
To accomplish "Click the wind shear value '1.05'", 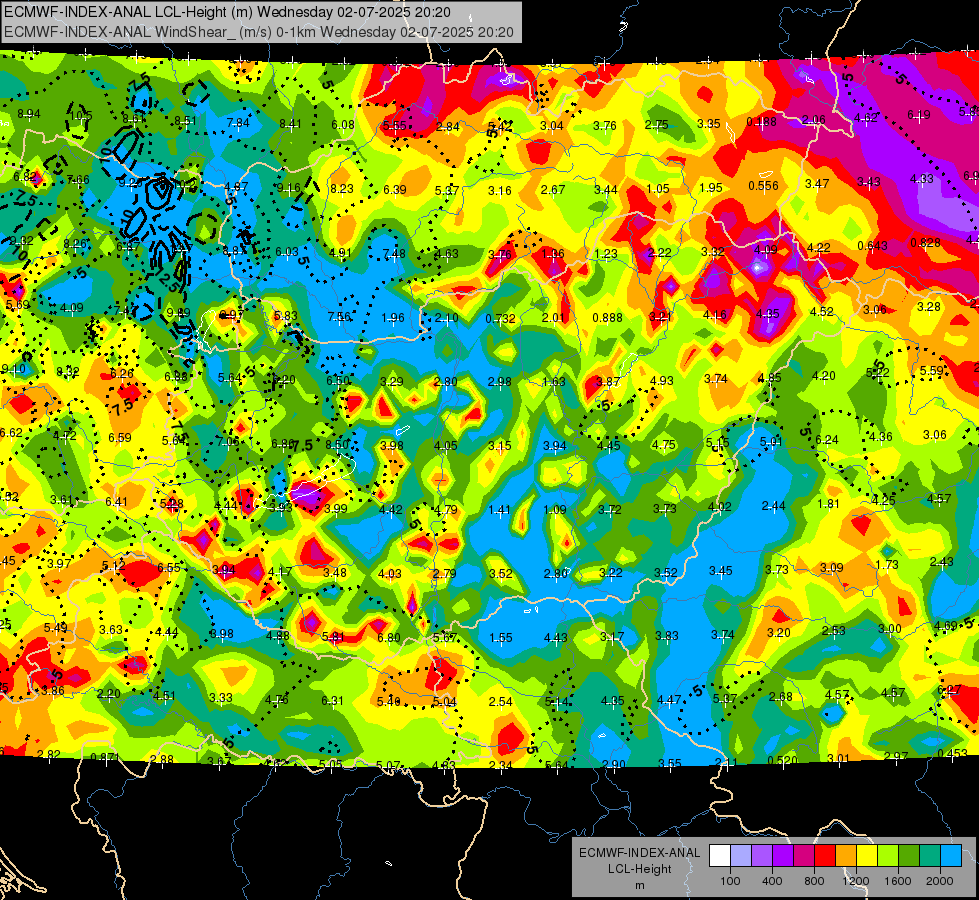I will [x=658, y=189].
